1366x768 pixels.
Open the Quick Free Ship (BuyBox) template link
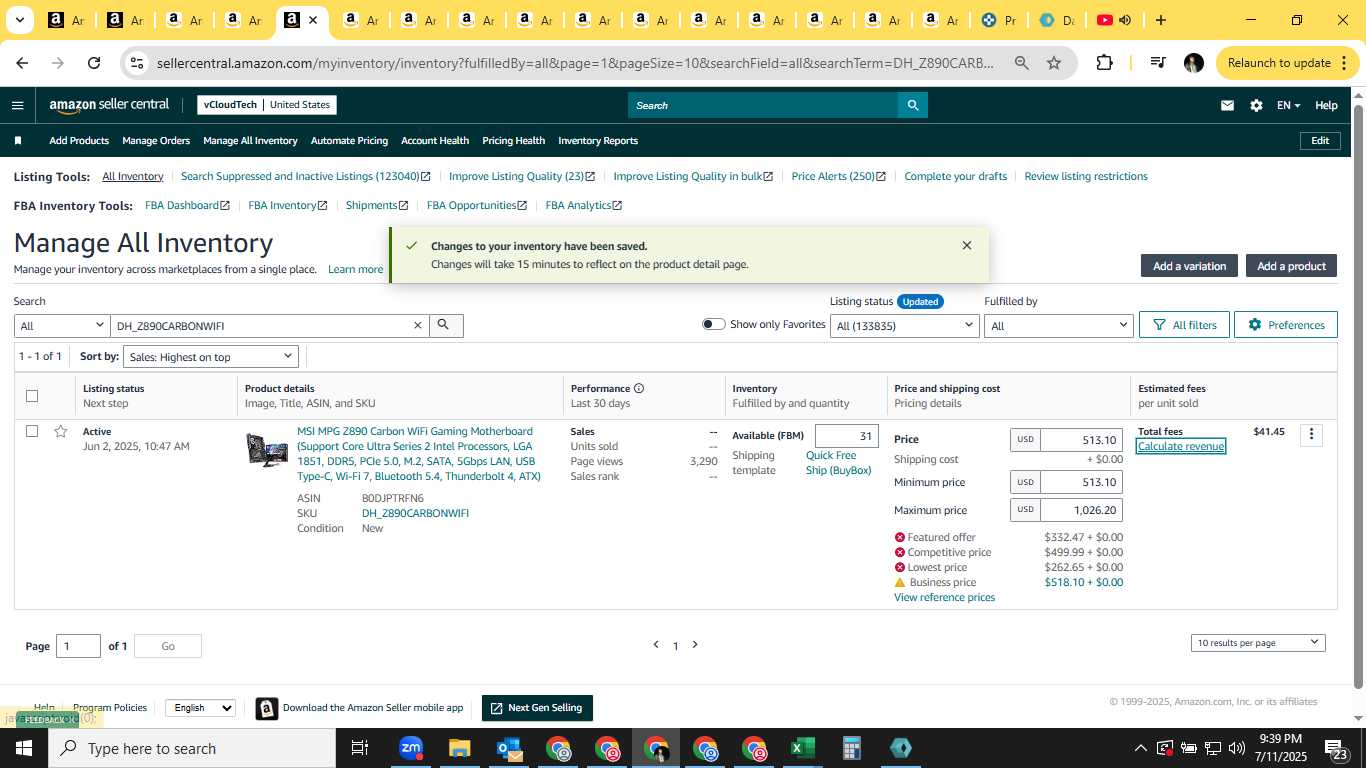point(839,463)
